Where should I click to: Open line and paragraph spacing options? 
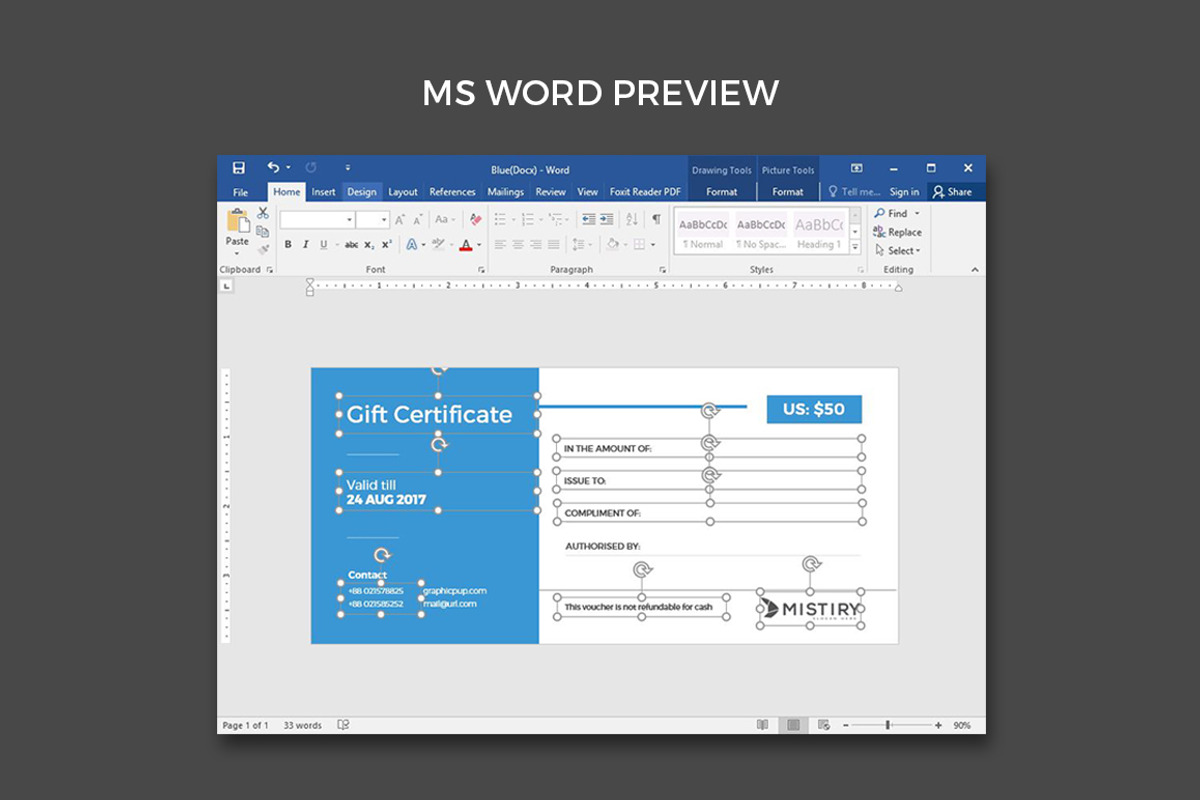[581, 244]
